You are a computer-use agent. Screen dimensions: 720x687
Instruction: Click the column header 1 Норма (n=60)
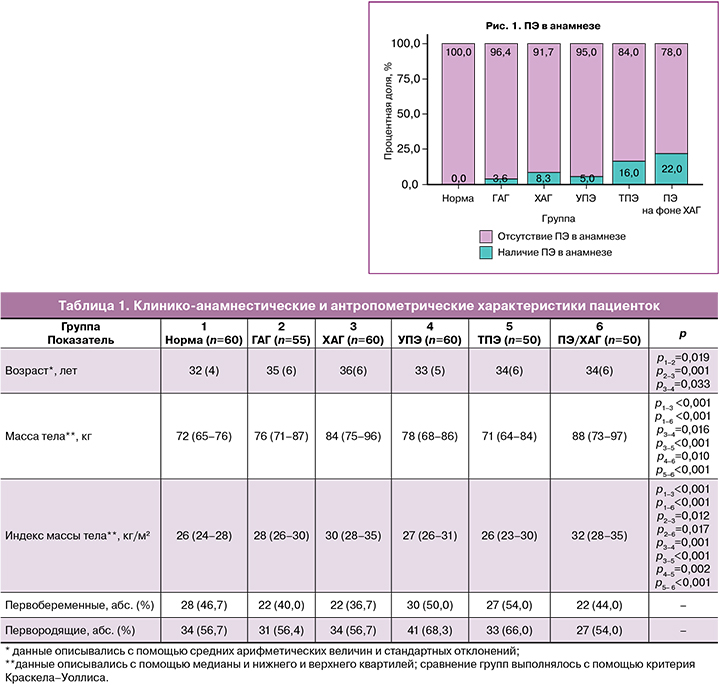click(x=203, y=333)
